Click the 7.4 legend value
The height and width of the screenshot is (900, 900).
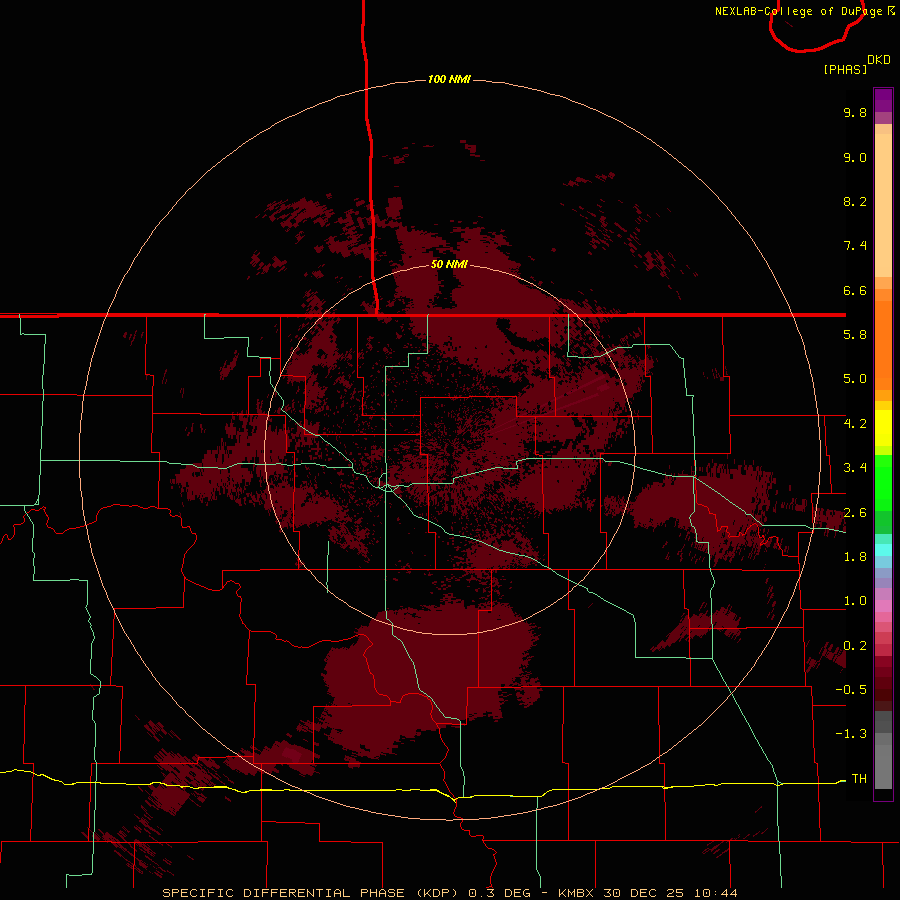[855, 246]
